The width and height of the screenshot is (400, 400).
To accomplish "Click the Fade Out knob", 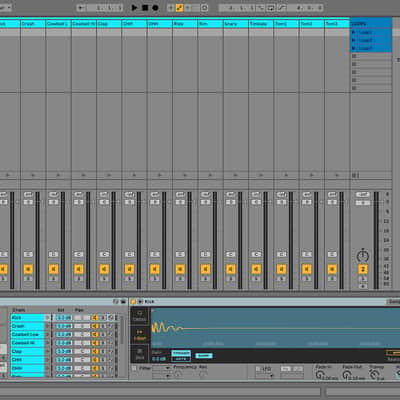I will [x=347, y=375].
